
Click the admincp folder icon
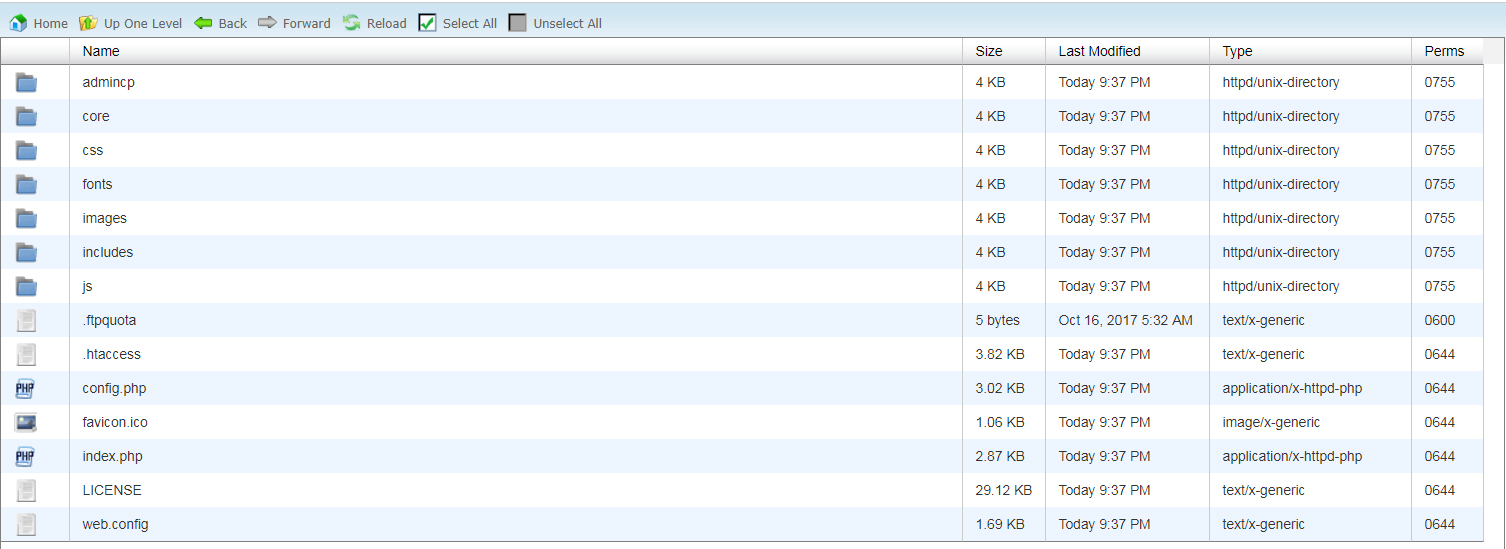coord(26,83)
